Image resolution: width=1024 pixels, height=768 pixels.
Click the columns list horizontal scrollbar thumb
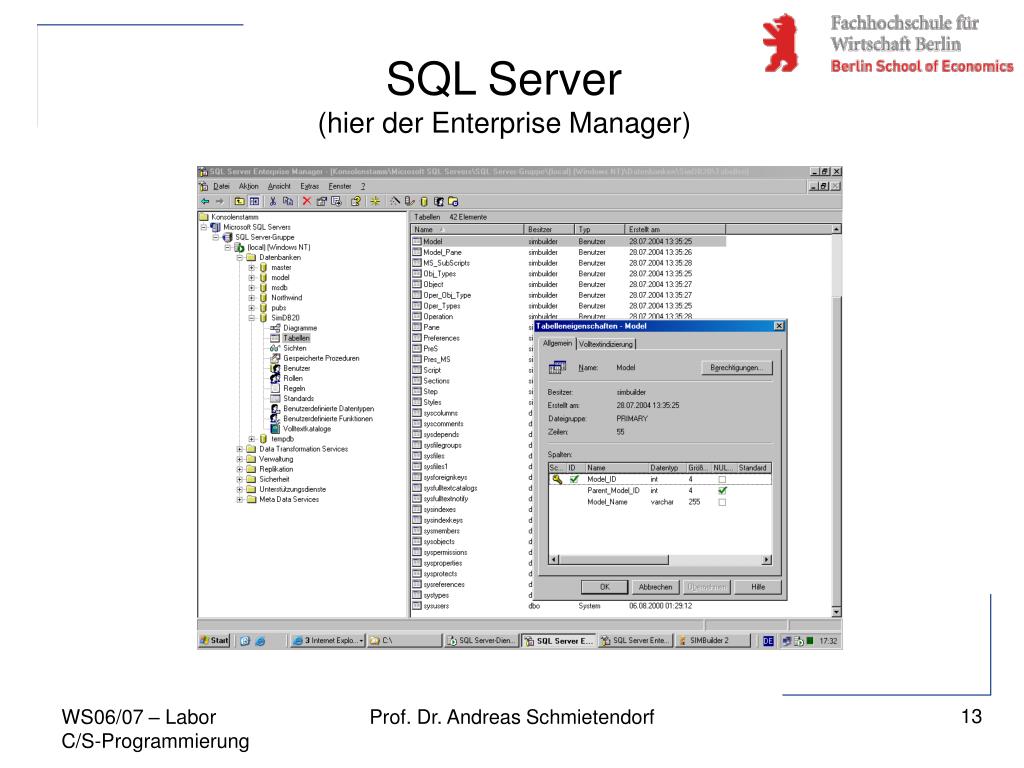[x=614, y=560]
